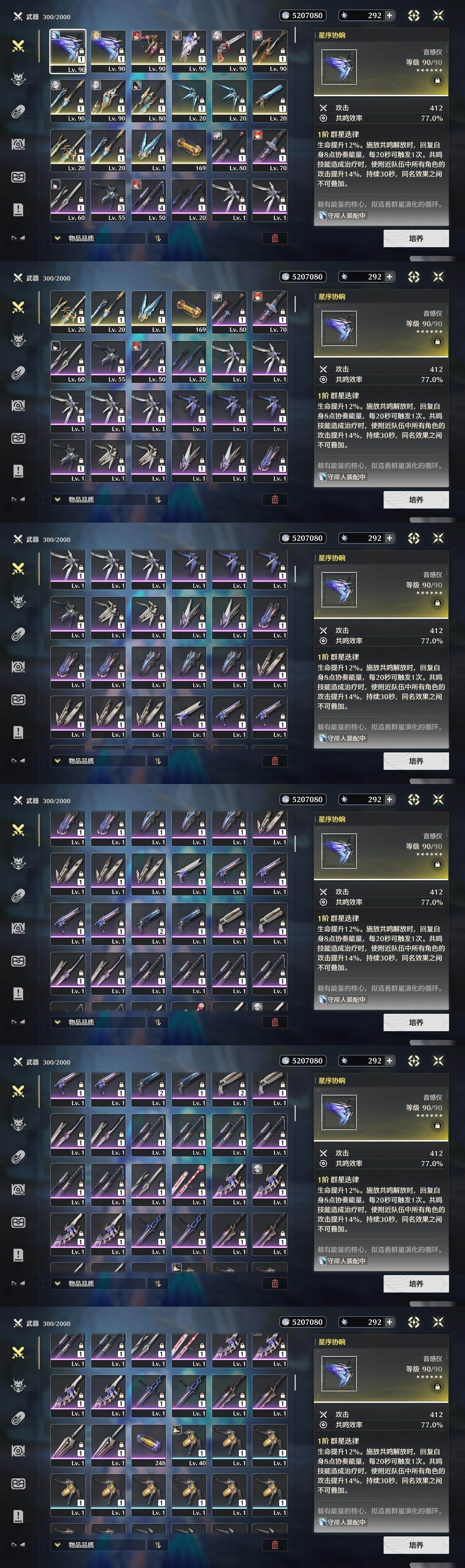Click the 培养 button in the topmost panel
The height and width of the screenshot is (1568, 465).
coord(416,238)
